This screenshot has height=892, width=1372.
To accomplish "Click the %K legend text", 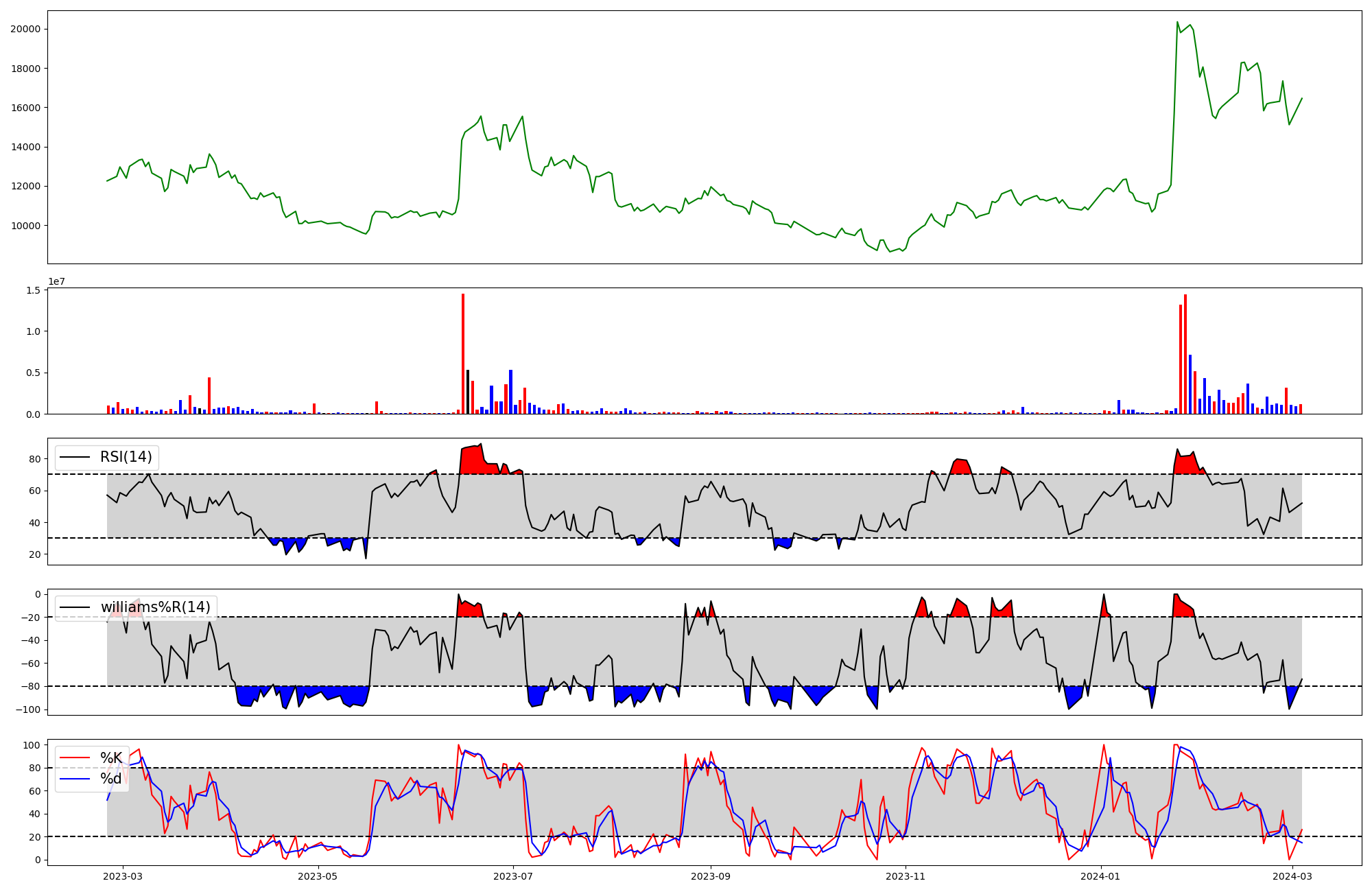I will click(111, 758).
